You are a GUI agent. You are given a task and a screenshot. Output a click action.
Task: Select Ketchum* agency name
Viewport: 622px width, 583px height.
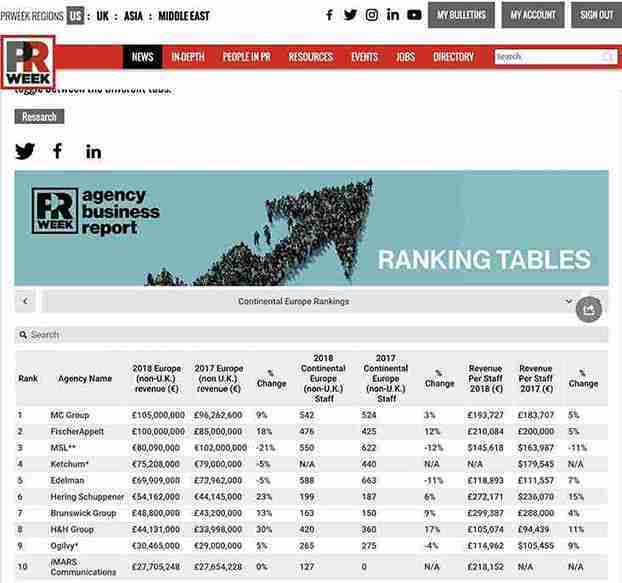69,464
